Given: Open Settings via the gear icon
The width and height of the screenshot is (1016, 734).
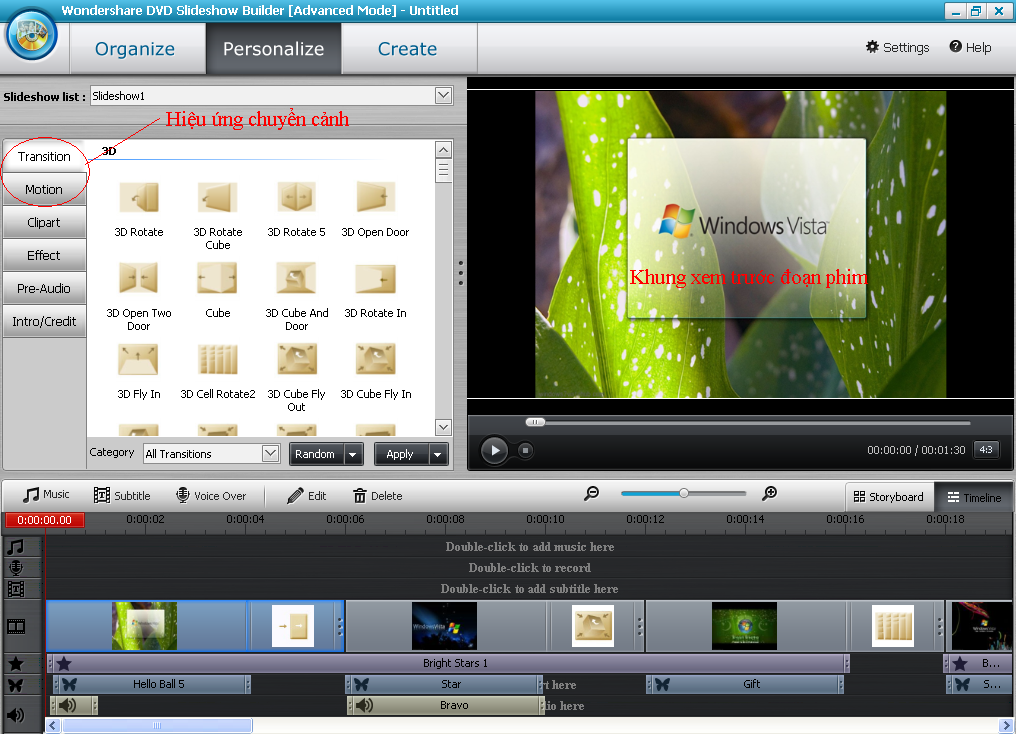Looking at the screenshot, I should (897, 47).
